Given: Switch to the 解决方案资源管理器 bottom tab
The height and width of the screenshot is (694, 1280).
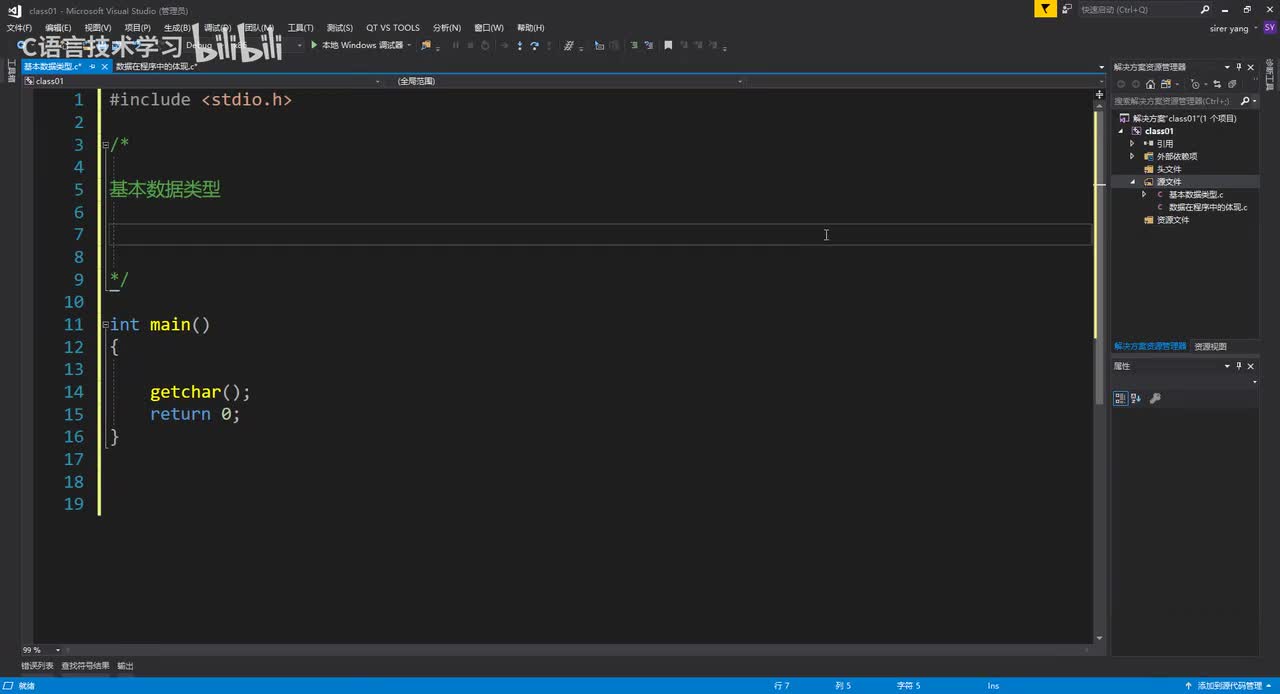Looking at the screenshot, I should pos(1150,347).
